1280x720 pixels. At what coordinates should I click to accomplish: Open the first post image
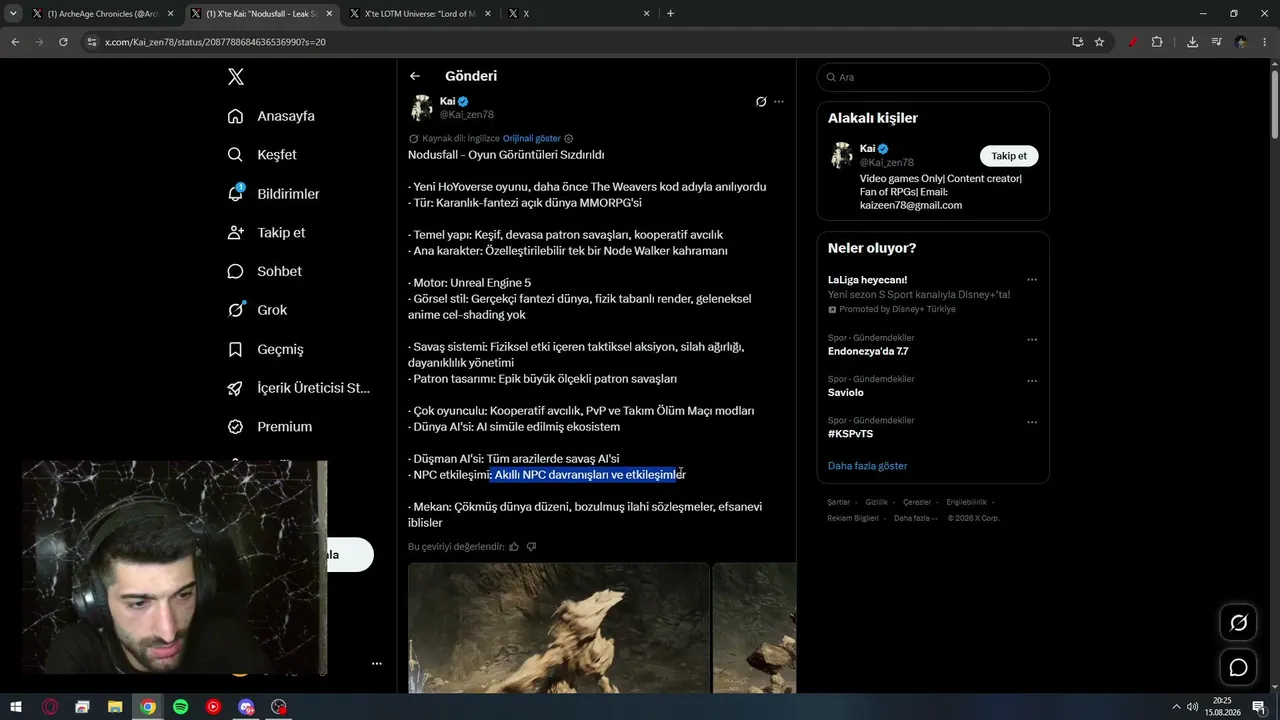point(559,628)
